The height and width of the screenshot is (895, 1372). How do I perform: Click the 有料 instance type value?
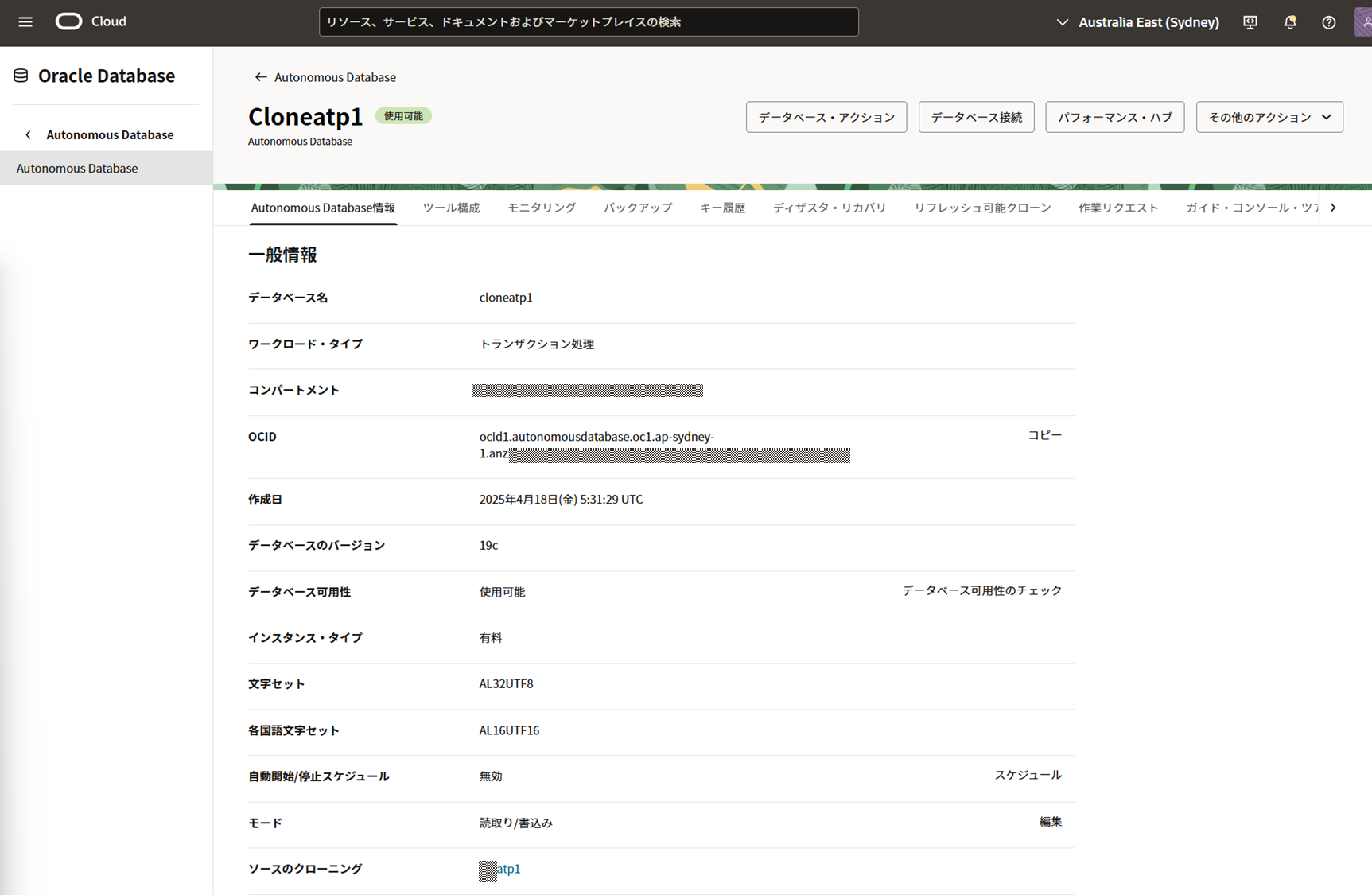click(x=491, y=638)
